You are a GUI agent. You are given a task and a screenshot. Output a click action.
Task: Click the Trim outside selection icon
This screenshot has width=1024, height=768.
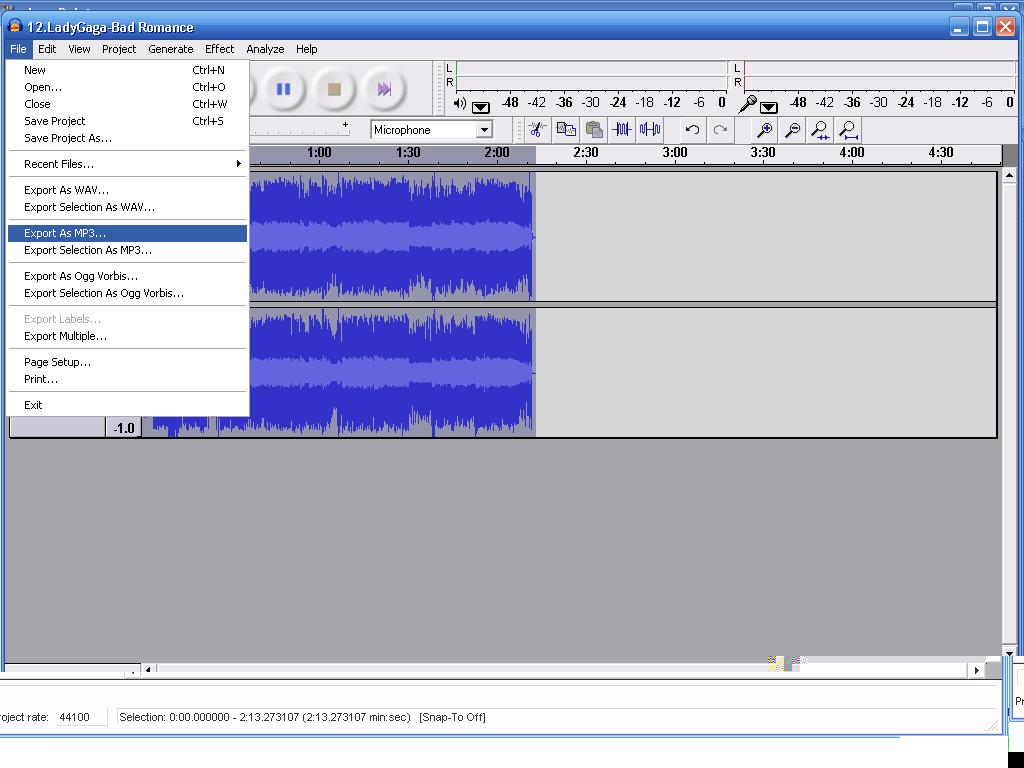tap(622, 129)
